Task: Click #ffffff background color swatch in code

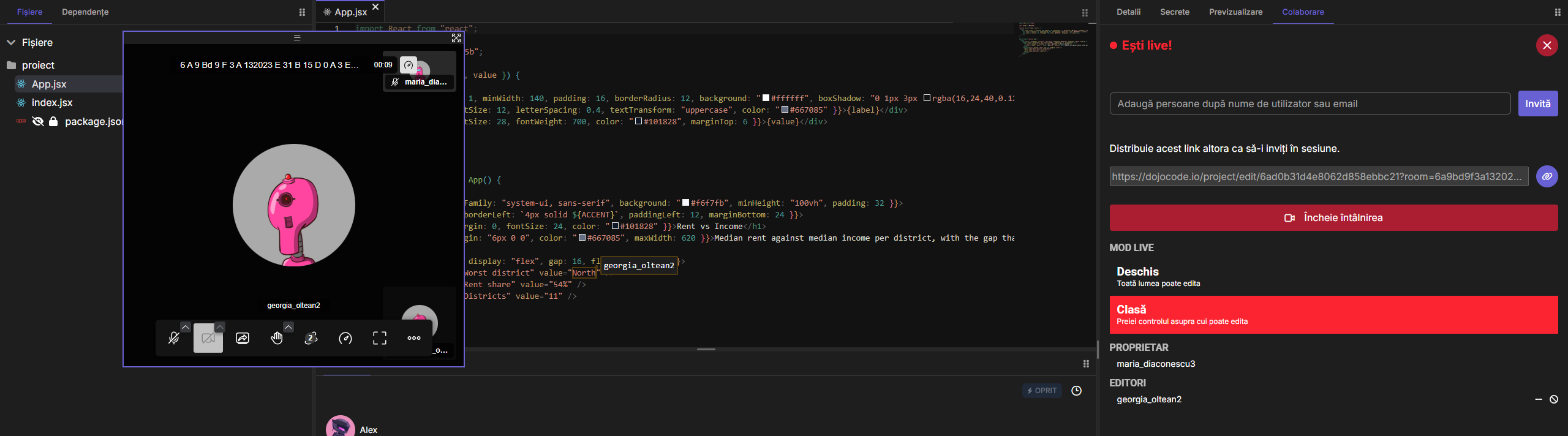Action: coord(765,98)
